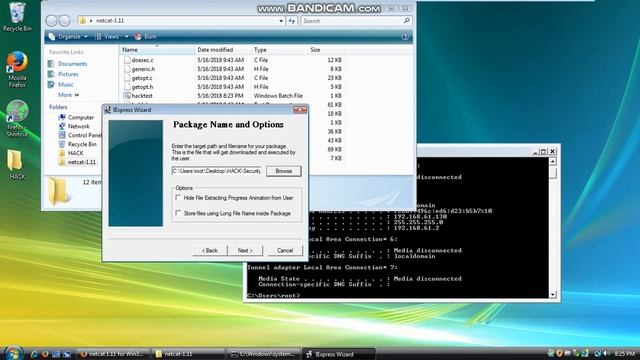The height and width of the screenshot is (360, 640).
Task: Switch to netcat 1.11 for Windows Firefox taskbar button
Action: (113, 354)
